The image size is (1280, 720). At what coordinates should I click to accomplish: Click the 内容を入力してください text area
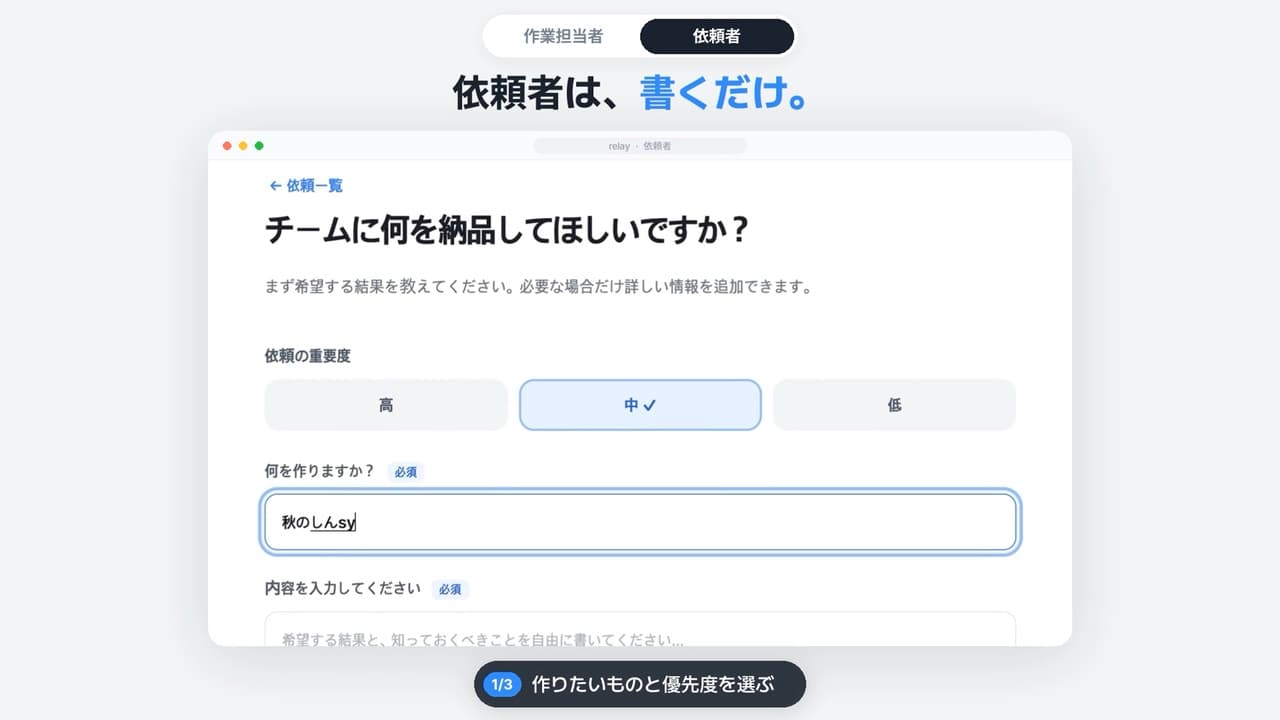click(x=640, y=629)
